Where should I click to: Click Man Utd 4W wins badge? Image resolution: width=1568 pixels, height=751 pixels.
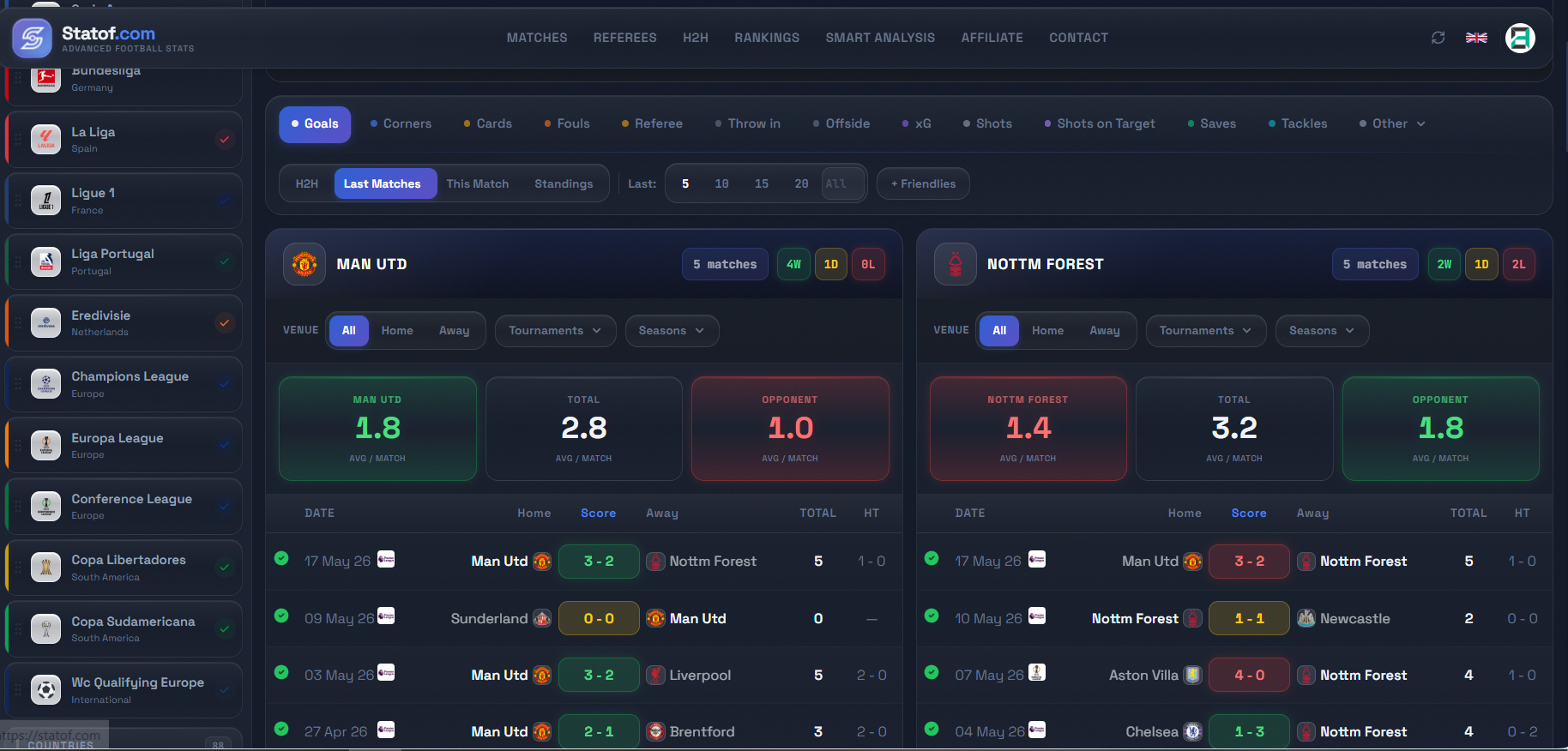(x=793, y=264)
